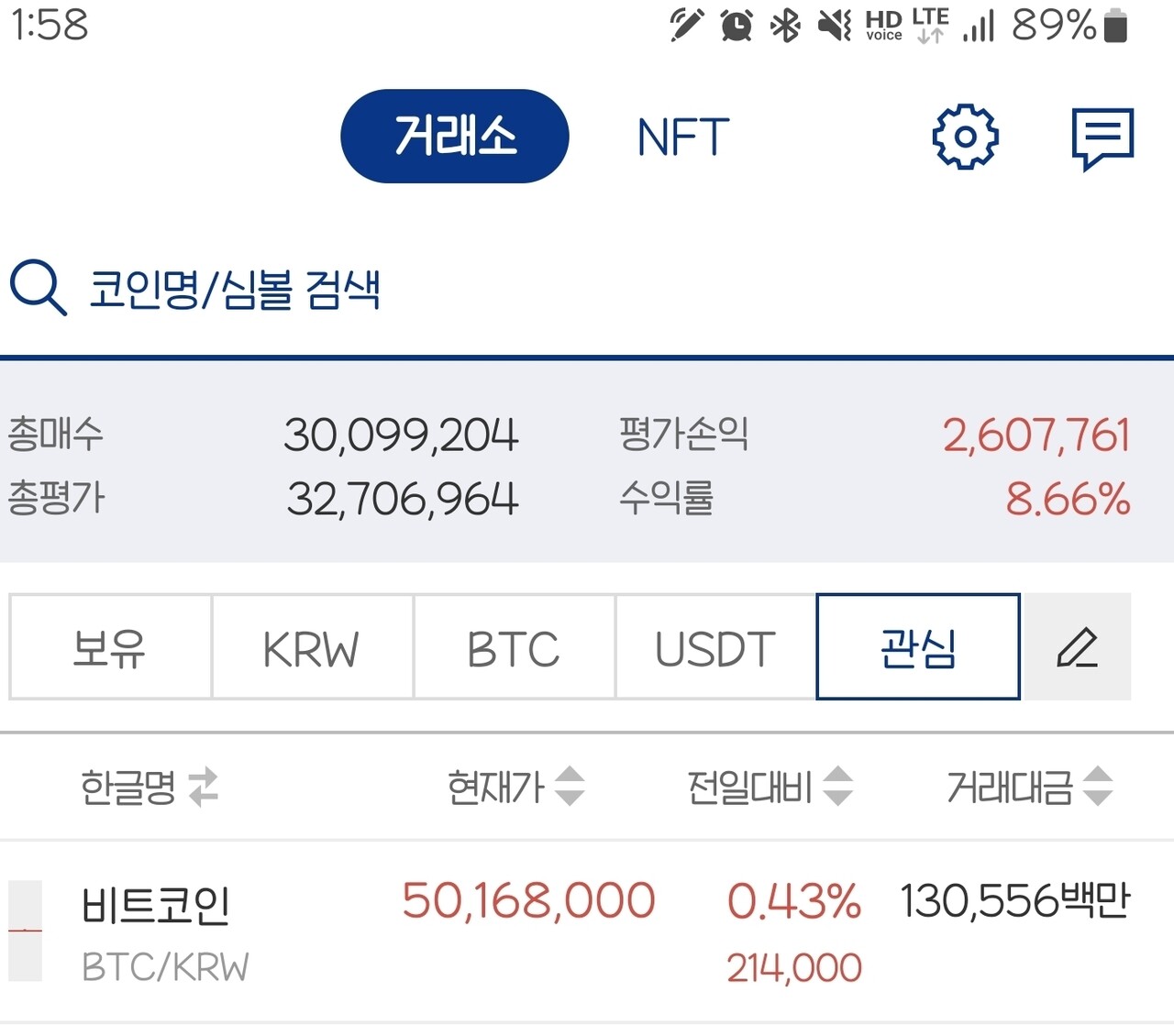
Task: Select the KRW market tab
Action: click(311, 647)
